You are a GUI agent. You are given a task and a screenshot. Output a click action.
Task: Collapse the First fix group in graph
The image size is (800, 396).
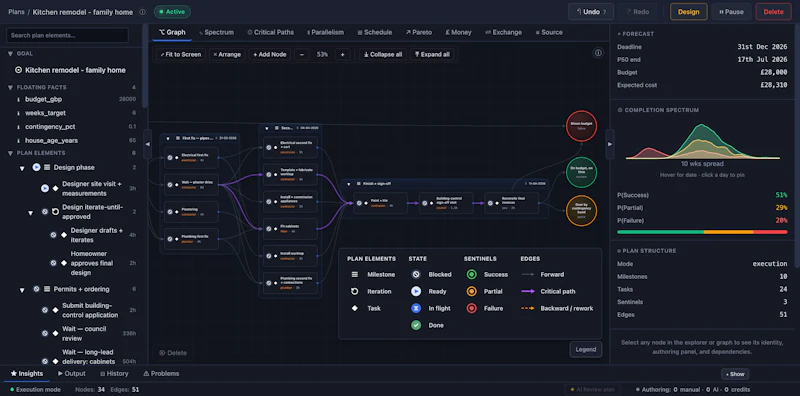tap(167, 138)
